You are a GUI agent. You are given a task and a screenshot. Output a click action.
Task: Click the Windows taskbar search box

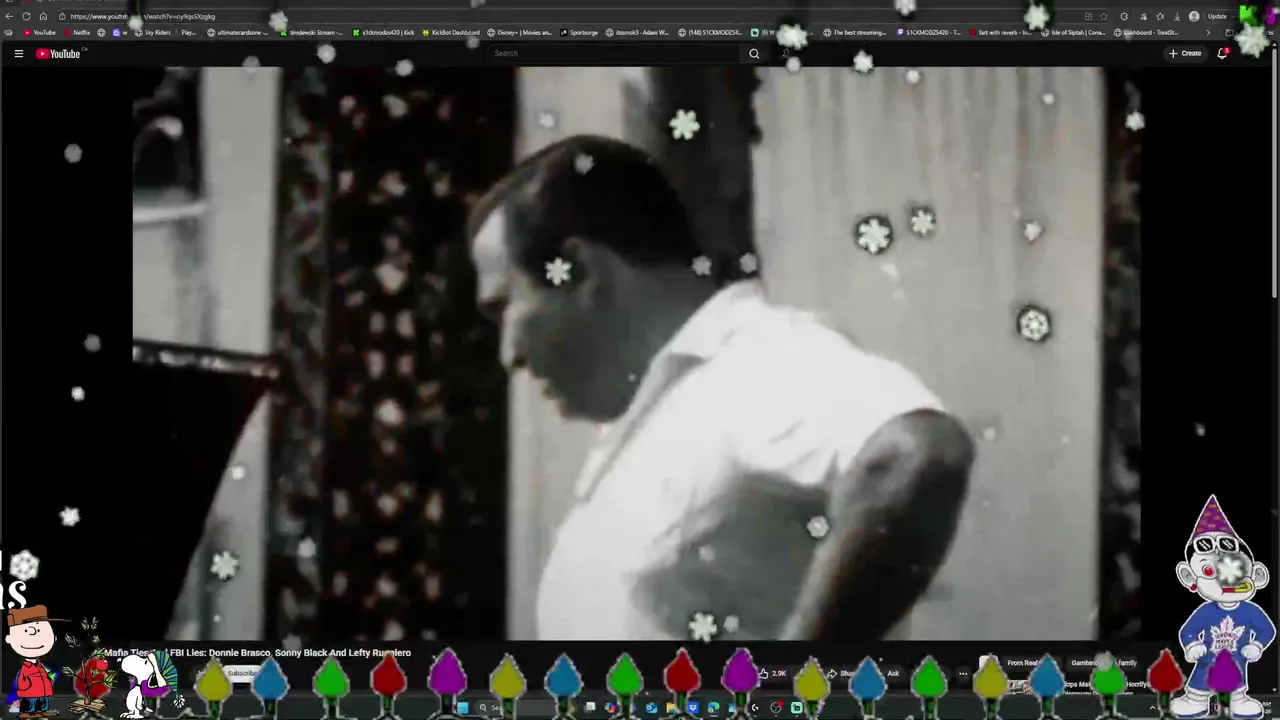point(514,708)
